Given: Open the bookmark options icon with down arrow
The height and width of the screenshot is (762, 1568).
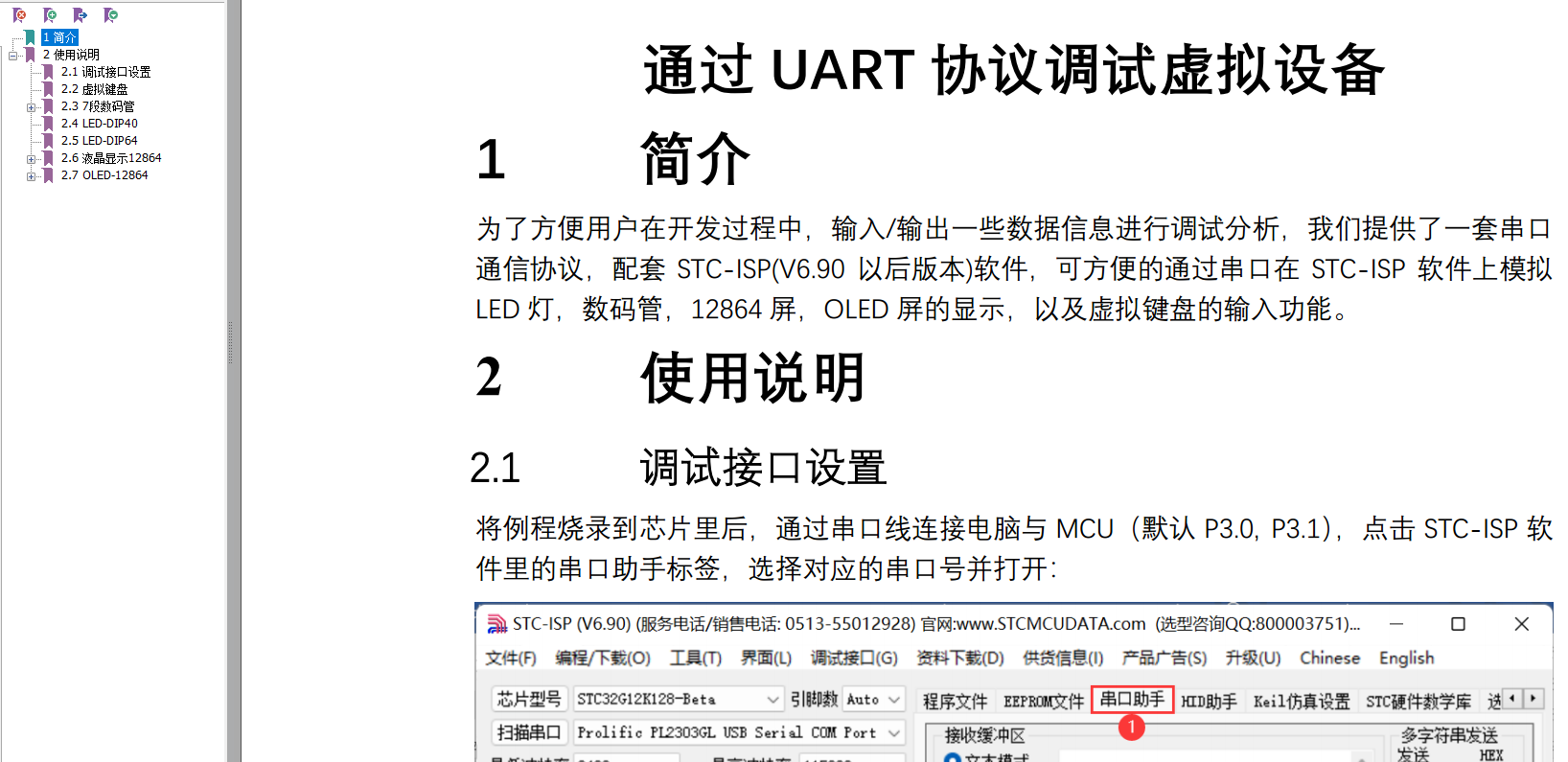Looking at the screenshot, I should [111, 15].
